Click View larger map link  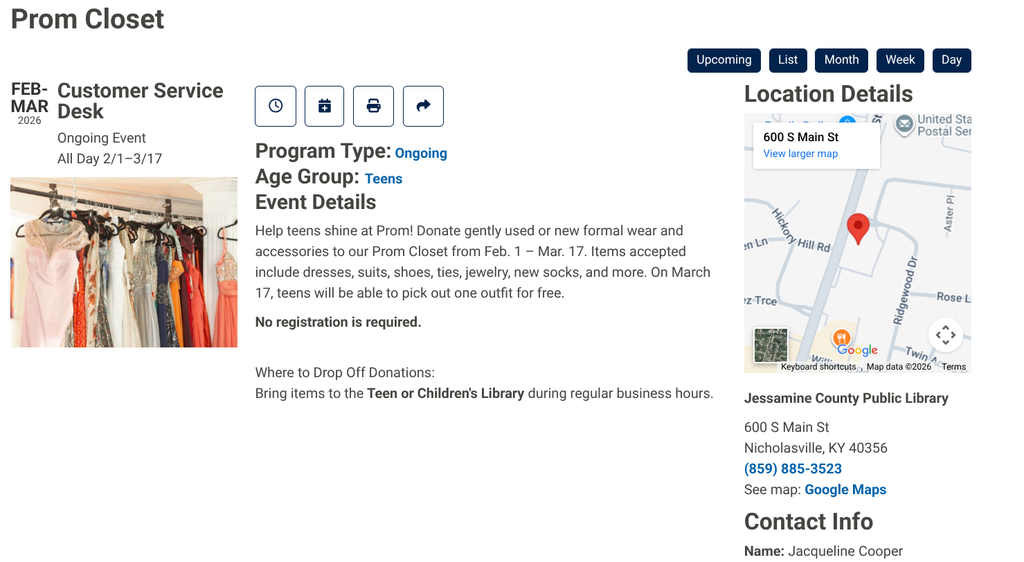[800, 154]
